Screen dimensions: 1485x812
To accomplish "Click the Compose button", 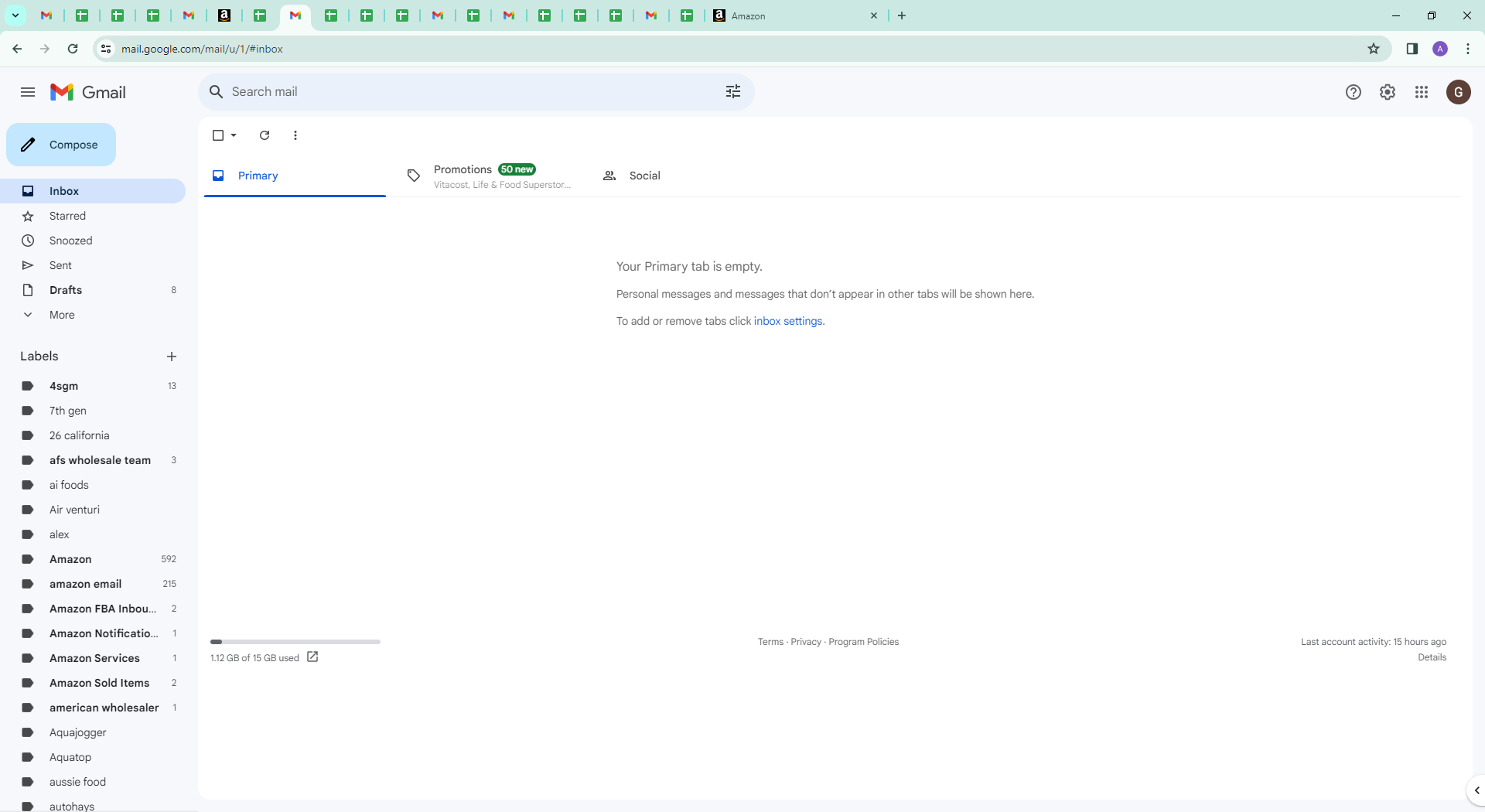I will 61,145.
